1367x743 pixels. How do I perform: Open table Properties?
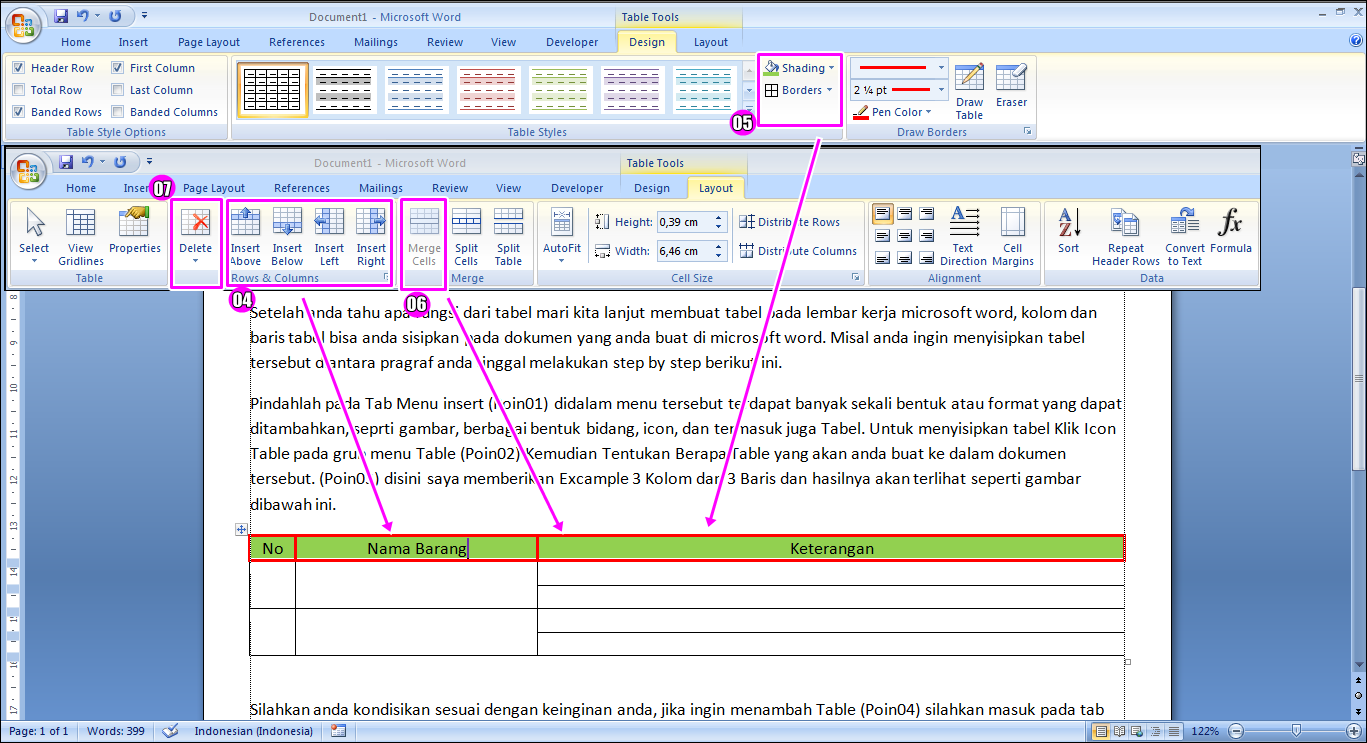(135, 230)
